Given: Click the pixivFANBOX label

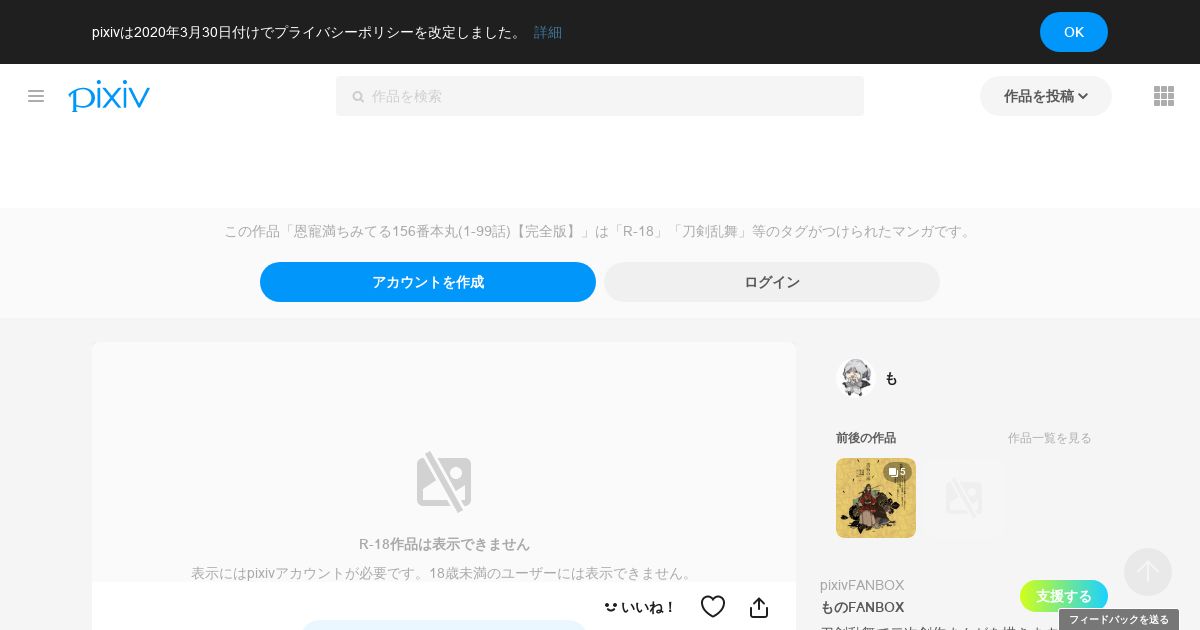Looking at the screenshot, I should coord(862,585).
